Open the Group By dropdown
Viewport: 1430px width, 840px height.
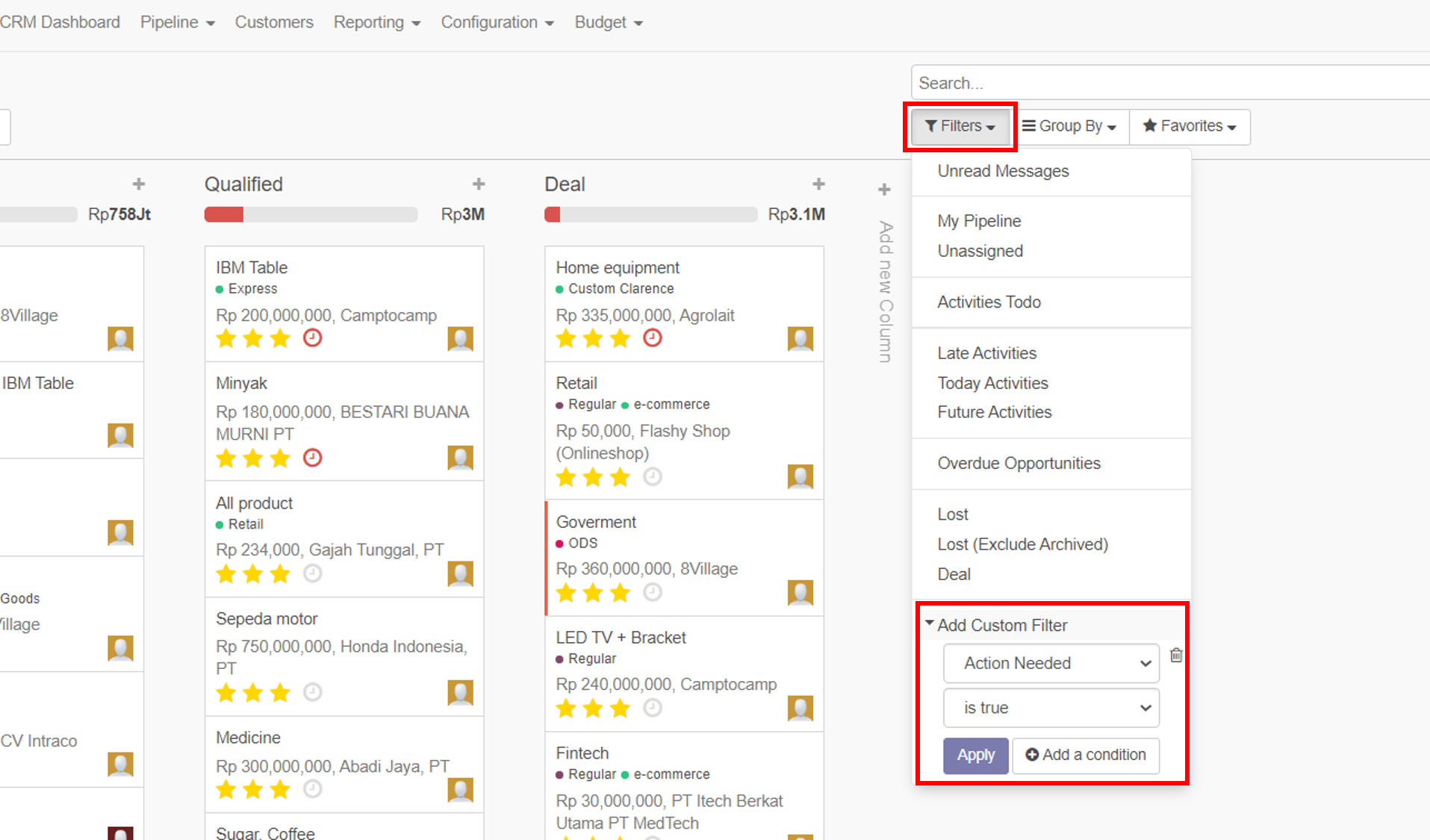click(1069, 126)
